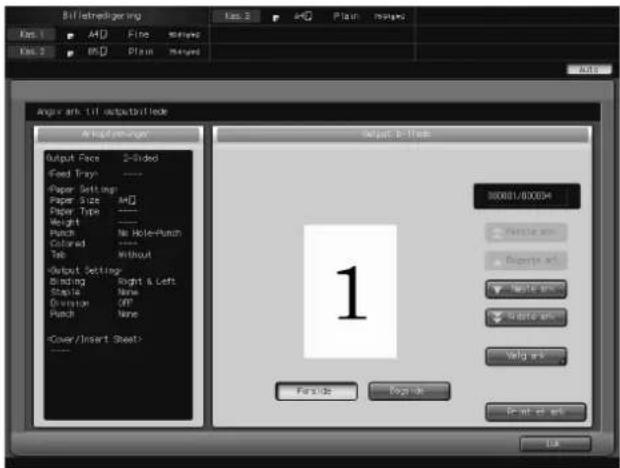
Task: Switch to the Bagside side view
Action: point(409,391)
